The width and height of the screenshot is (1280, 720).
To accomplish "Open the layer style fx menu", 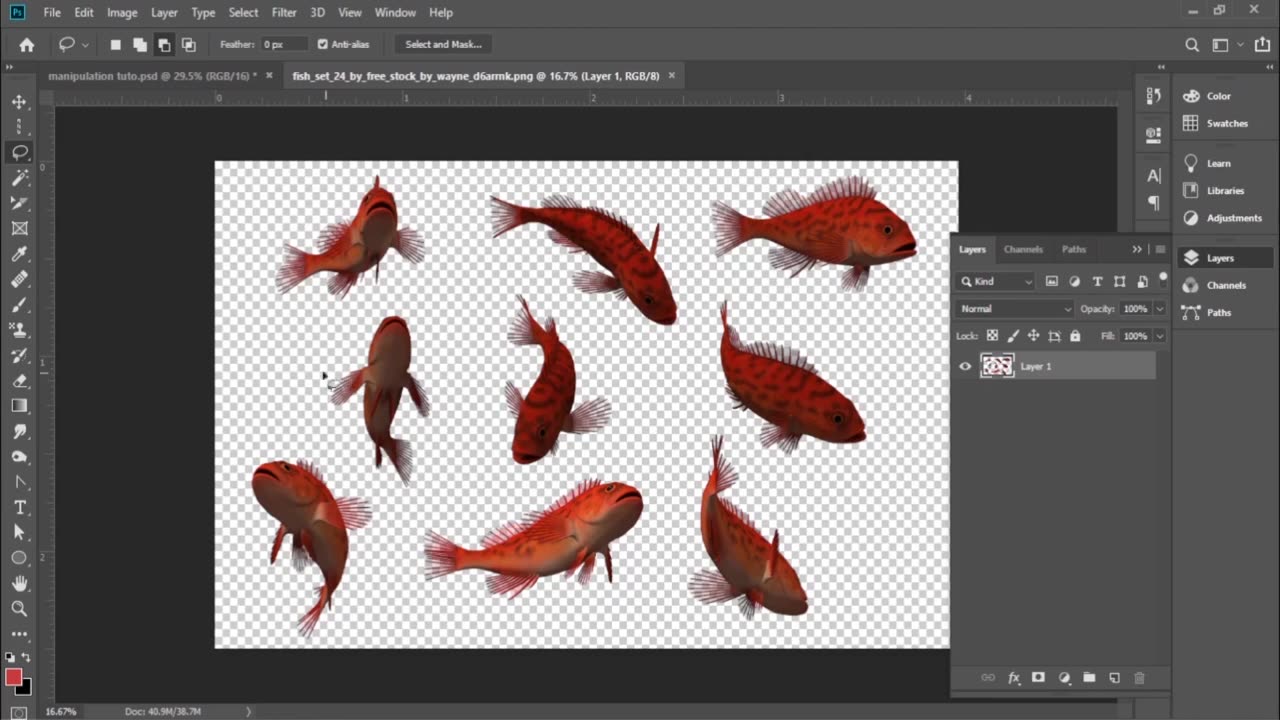I will [x=1013, y=678].
